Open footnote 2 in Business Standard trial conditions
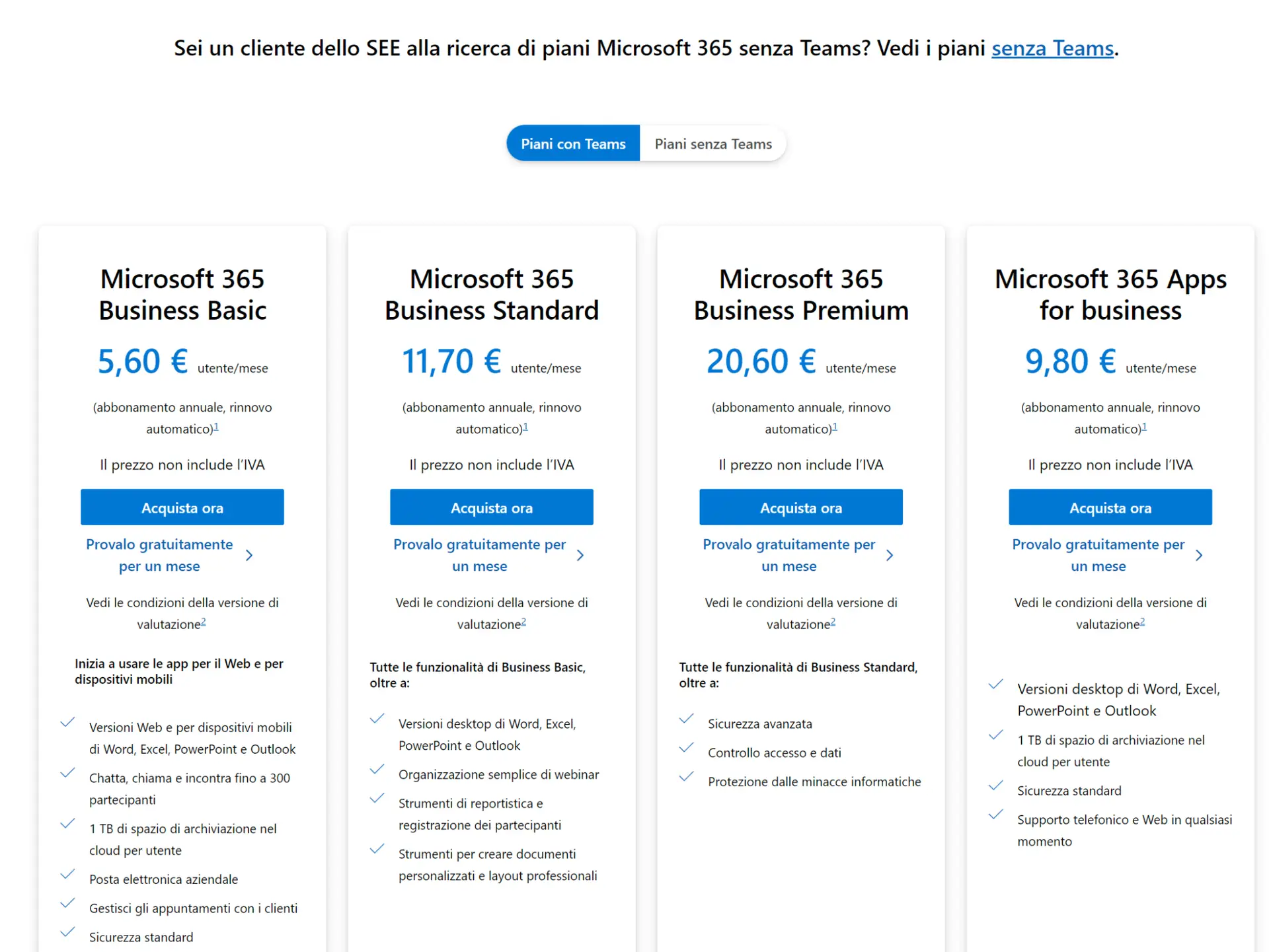Viewport: 1269px width, 952px height. point(523,622)
